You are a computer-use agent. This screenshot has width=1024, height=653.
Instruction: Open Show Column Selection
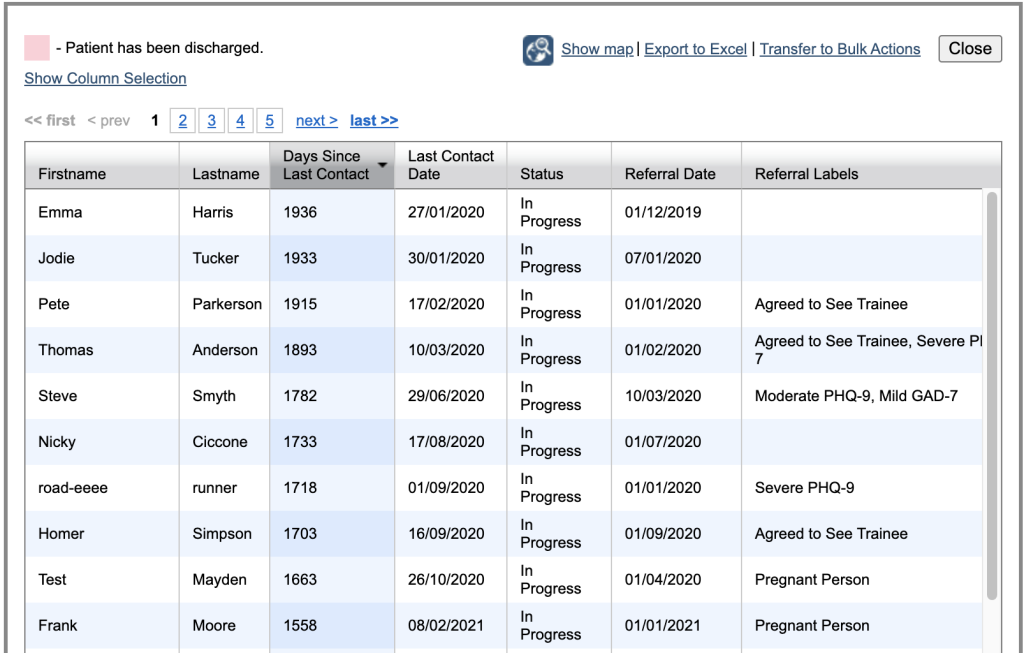pyautogui.click(x=105, y=78)
